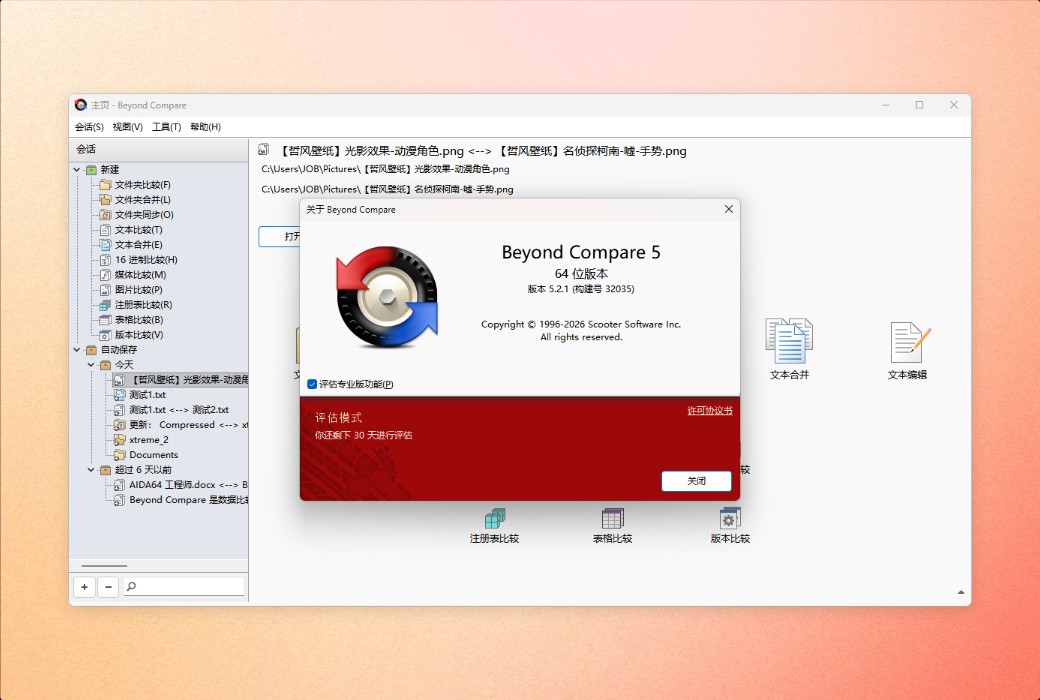Click the first picture path 光影效果-动漫角色.png
The height and width of the screenshot is (700, 1040).
(x=385, y=169)
